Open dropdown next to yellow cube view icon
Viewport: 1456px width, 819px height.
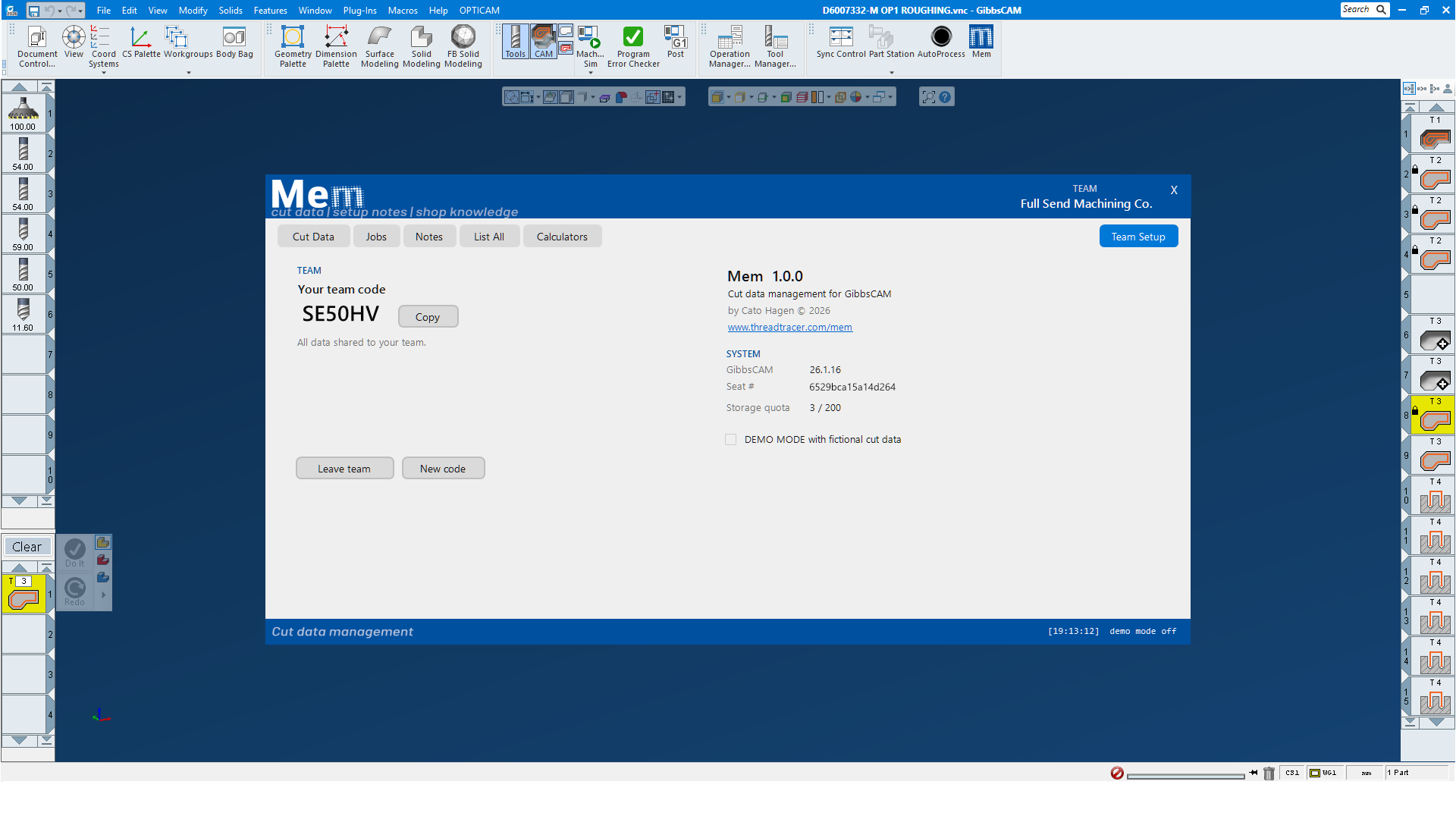pos(728,97)
